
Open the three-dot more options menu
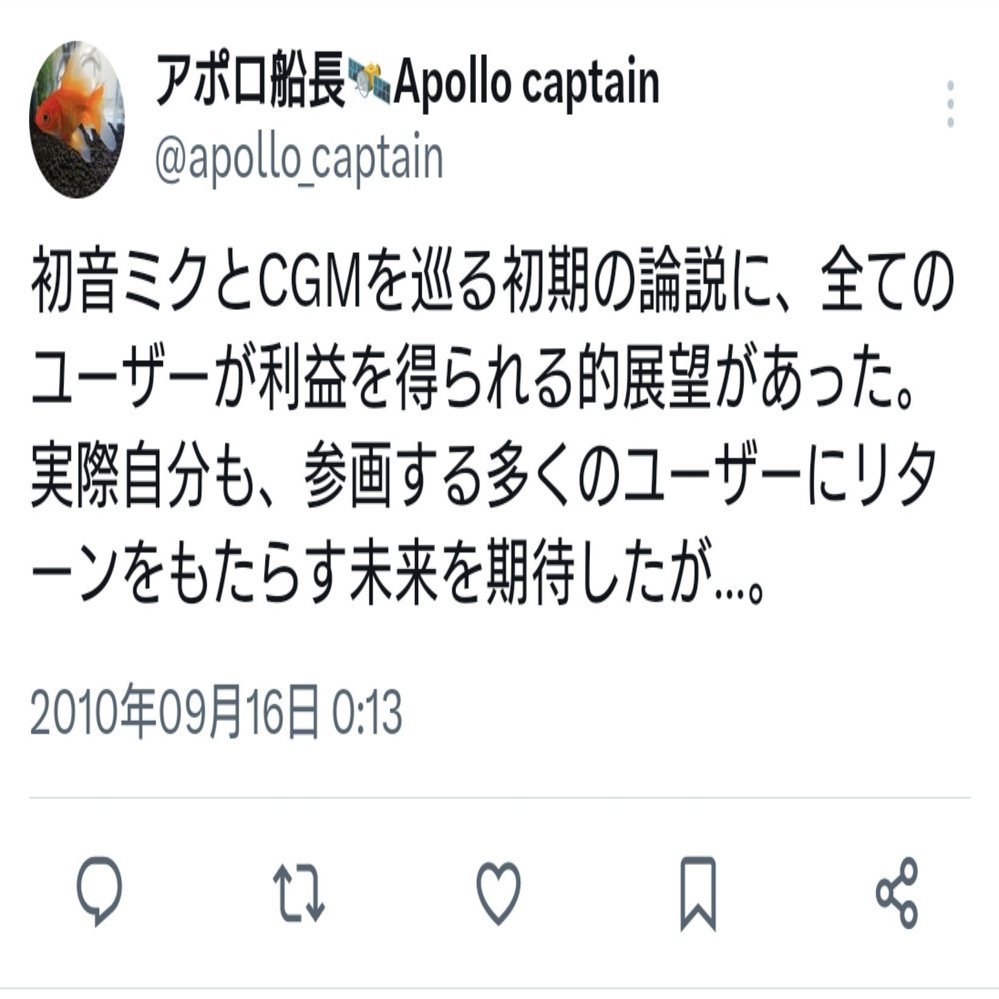(x=950, y=104)
